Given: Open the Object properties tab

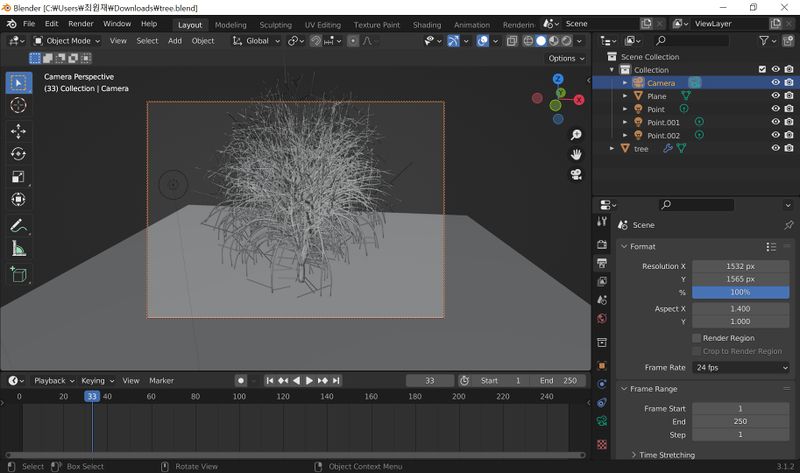Looking at the screenshot, I should point(602,365).
